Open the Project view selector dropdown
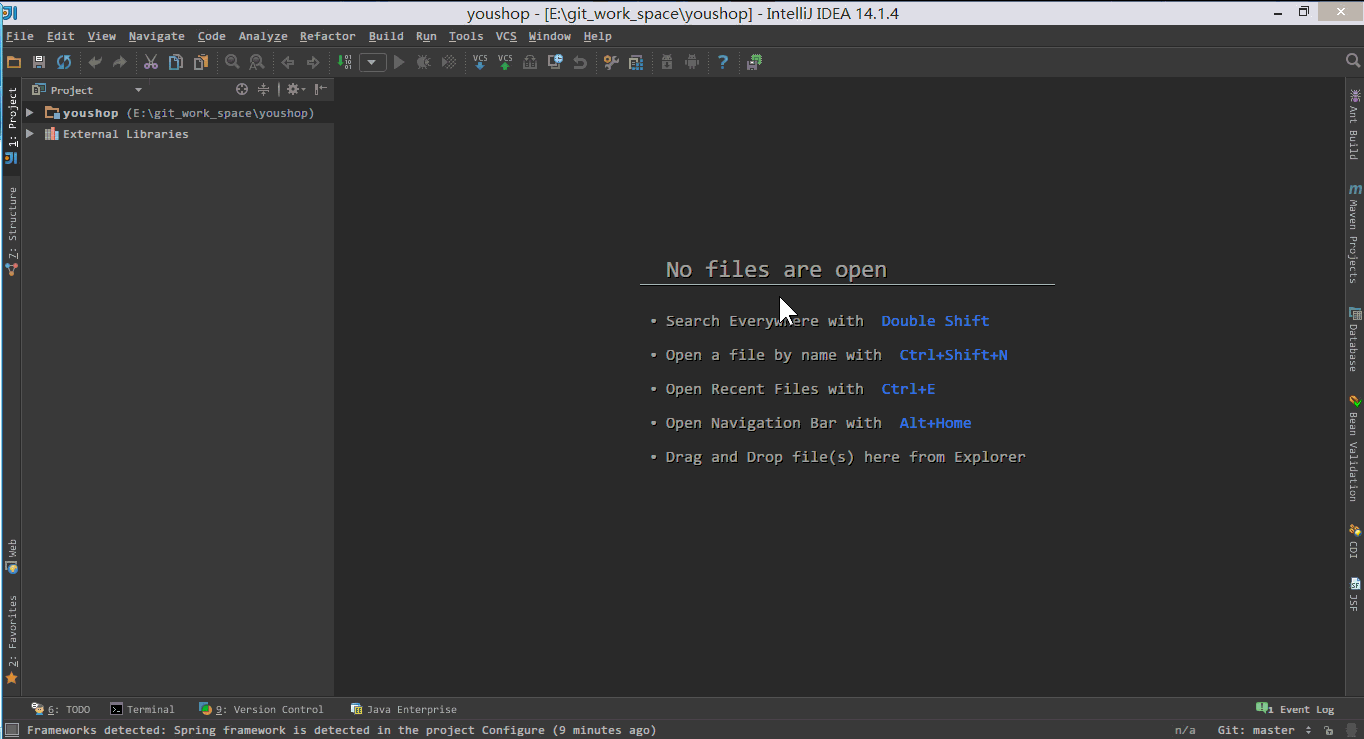The height and width of the screenshot is (739, 1364). [x=138, y=90]
